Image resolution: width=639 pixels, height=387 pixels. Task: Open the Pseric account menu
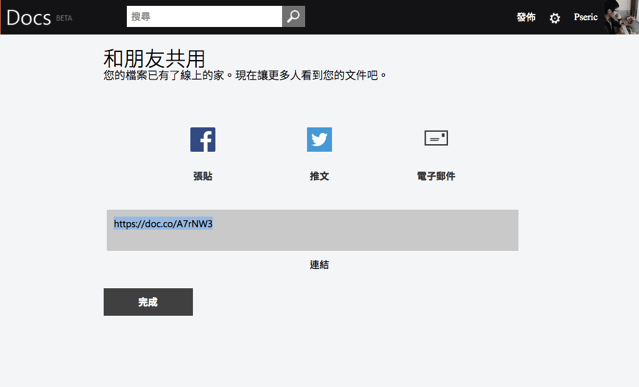(586, 17)
